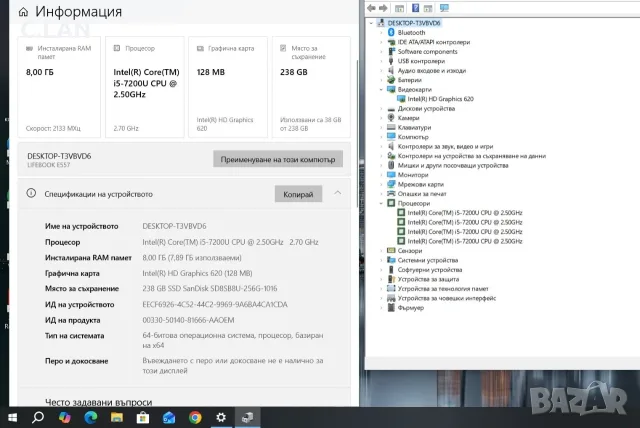Click the Инсталирана RAM памет card
The width and height of the screenshot is (640, 428).
[x=59, y=87]
